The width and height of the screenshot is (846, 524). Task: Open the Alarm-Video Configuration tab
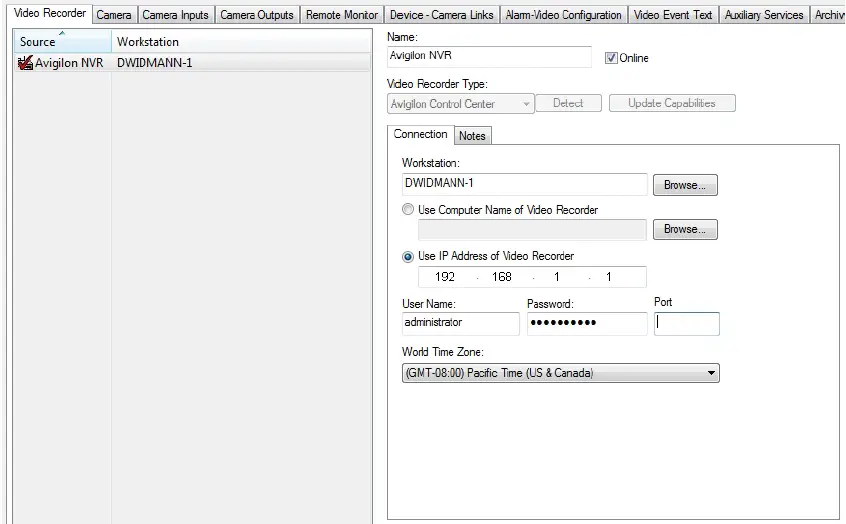point(563,15)
